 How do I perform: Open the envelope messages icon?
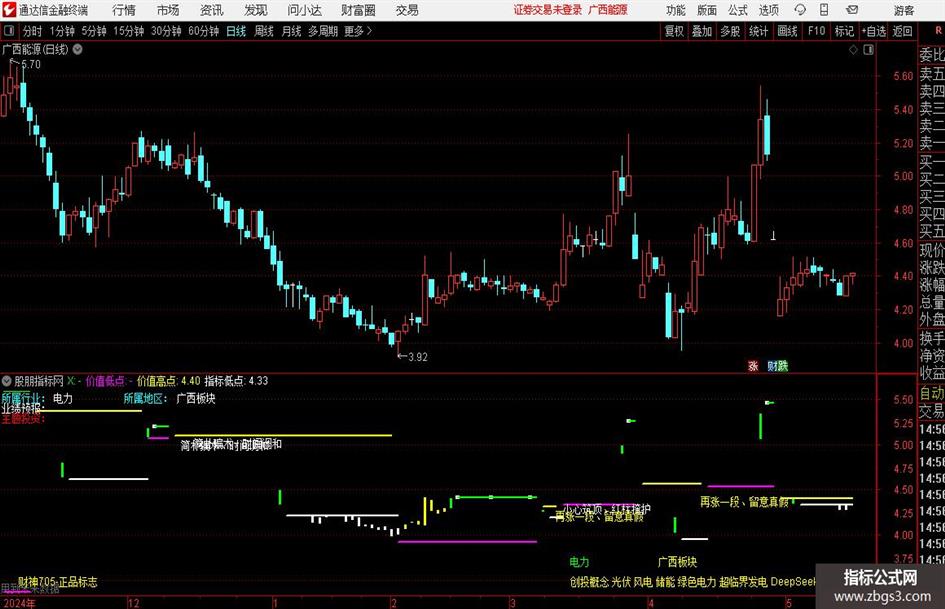(x=852, y=10)
